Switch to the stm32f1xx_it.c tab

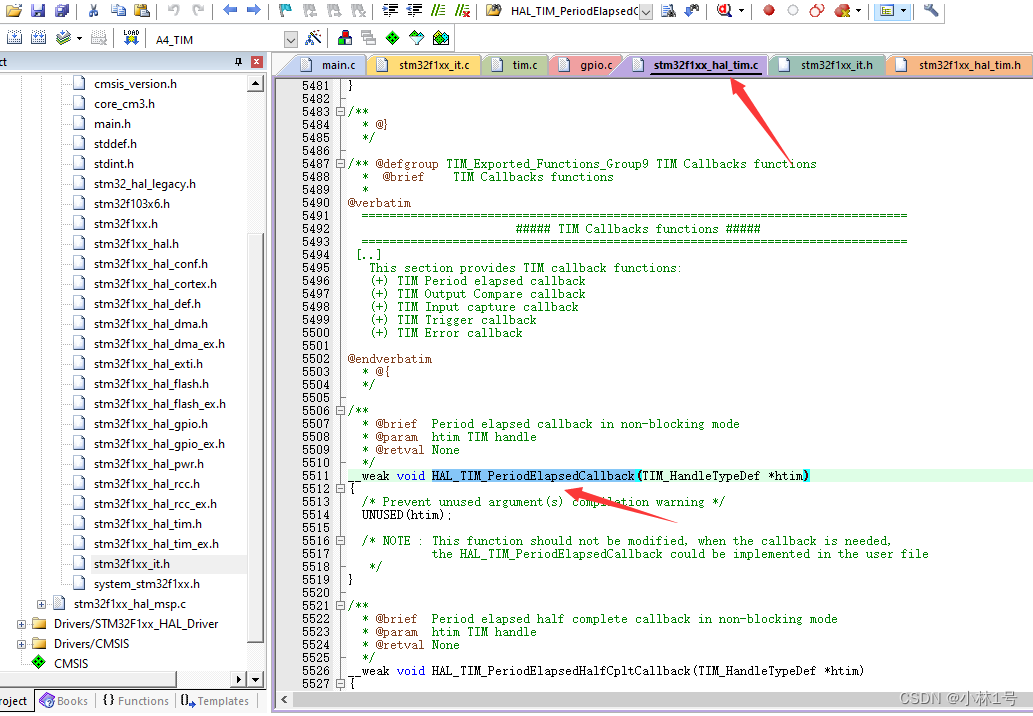coord(424,65)
